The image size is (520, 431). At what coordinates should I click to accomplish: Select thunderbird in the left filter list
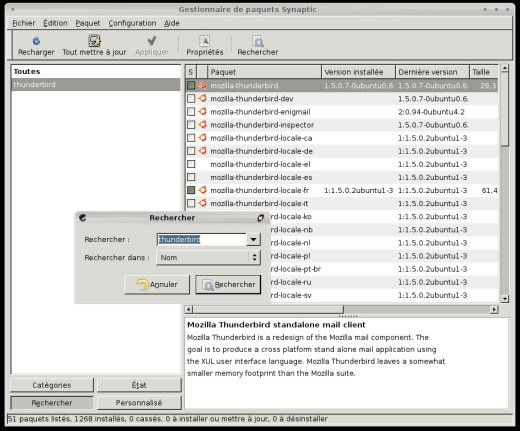click(96, 84)
